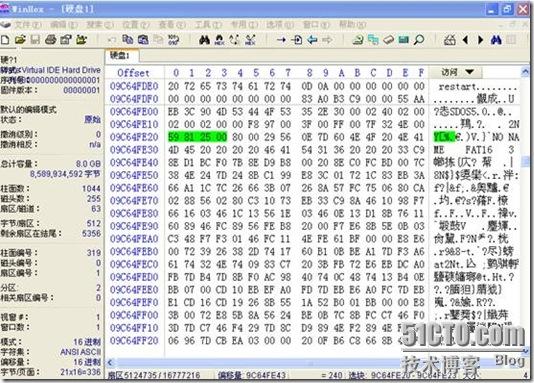Click the blue Back arrow icon

[x=312, y=40]
